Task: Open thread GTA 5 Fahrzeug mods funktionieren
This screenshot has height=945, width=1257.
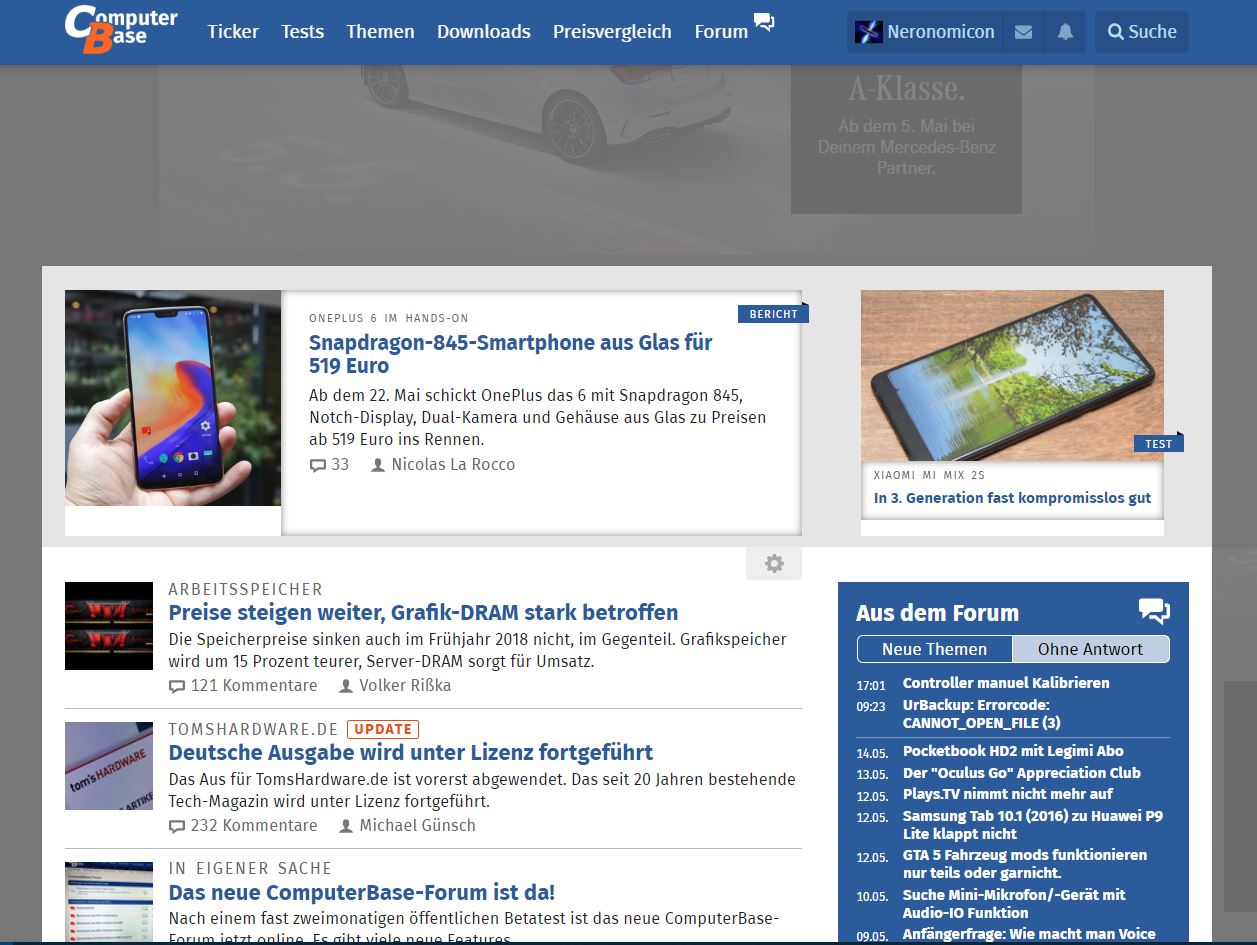Action: 1025,864
